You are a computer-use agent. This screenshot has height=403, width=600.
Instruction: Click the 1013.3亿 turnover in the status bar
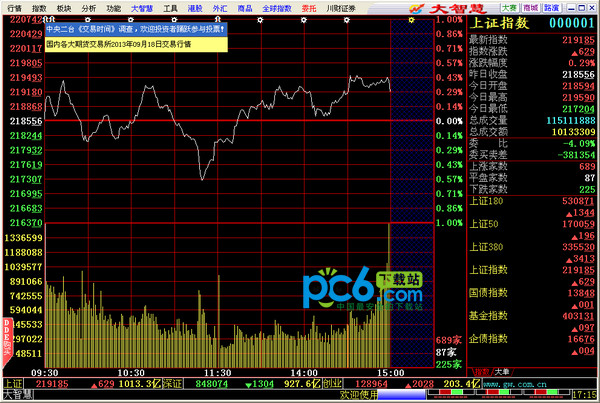click(139, 384)
